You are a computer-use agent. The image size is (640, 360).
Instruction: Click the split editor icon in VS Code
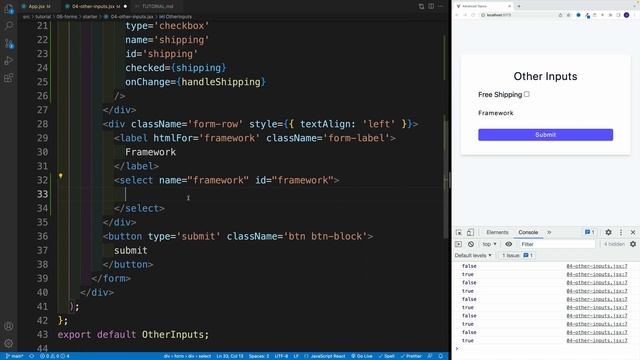(x=431, y=6)
